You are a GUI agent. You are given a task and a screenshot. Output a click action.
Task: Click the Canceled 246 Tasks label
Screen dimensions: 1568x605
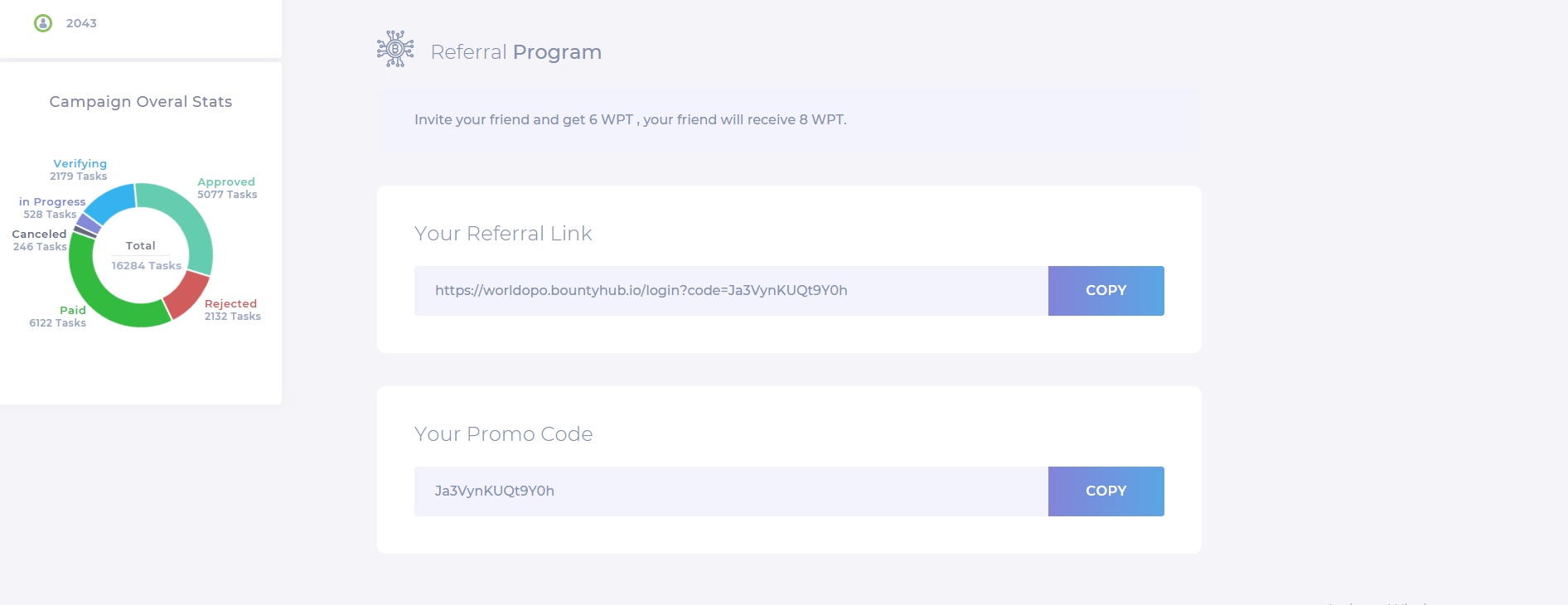coord(39,240)
